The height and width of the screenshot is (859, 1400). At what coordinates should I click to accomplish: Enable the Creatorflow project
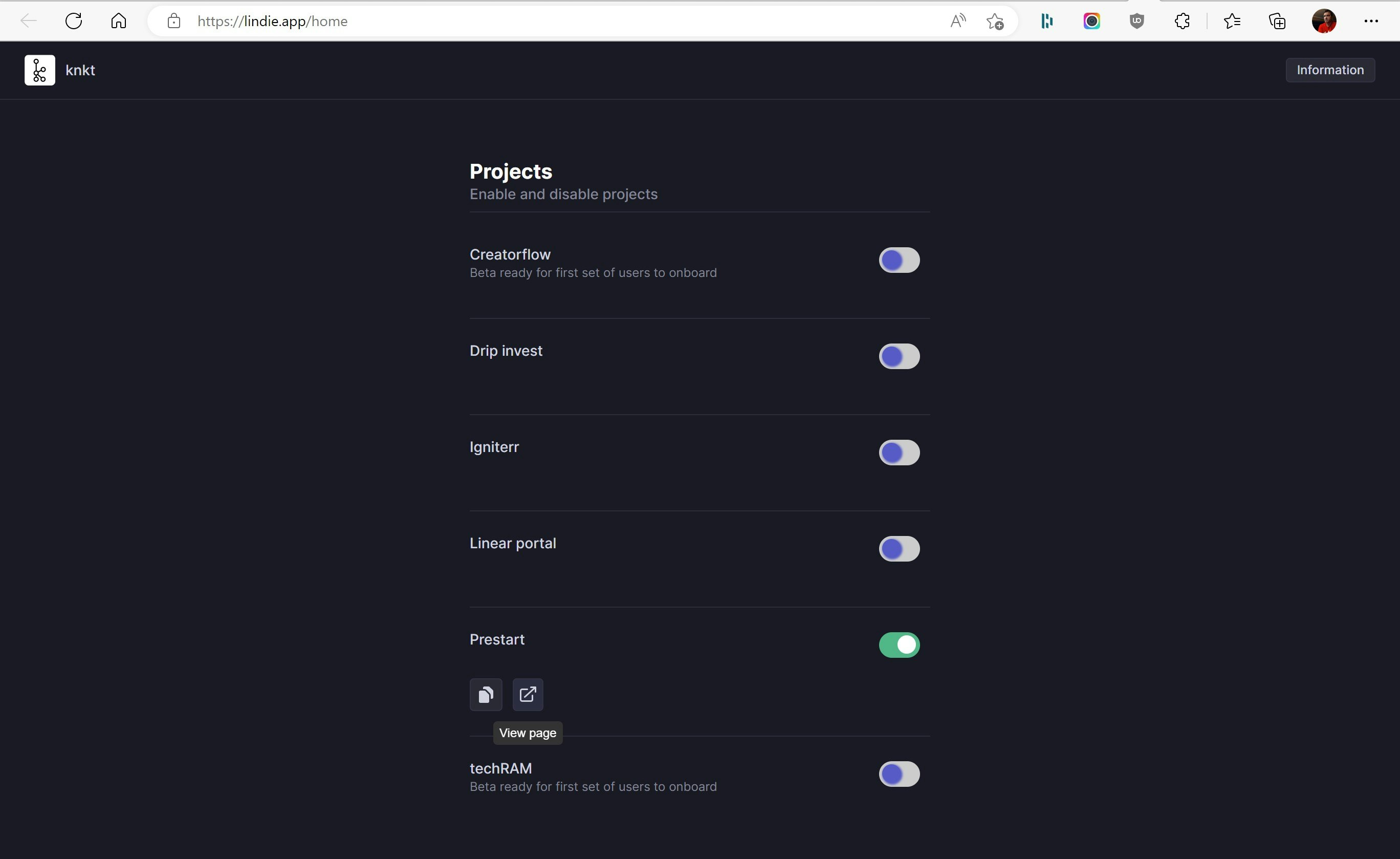900,261
